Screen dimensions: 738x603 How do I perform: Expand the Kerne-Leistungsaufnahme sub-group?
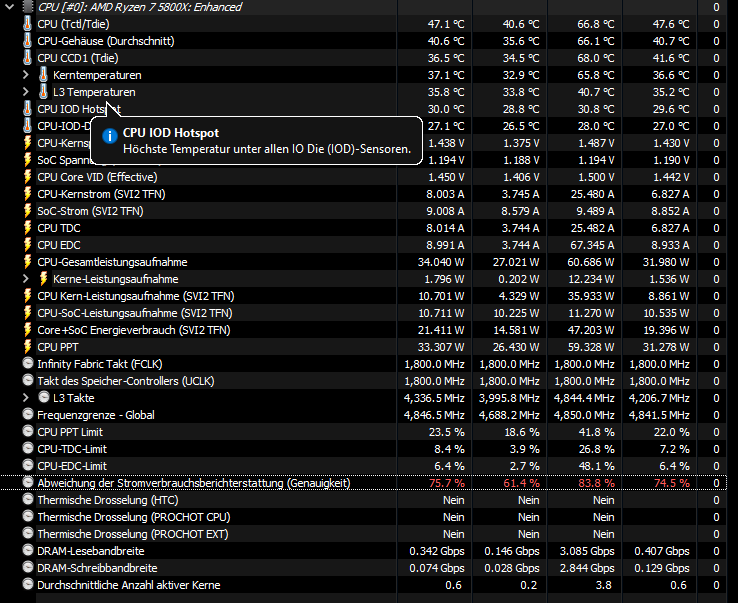click(x=26, y=279)
